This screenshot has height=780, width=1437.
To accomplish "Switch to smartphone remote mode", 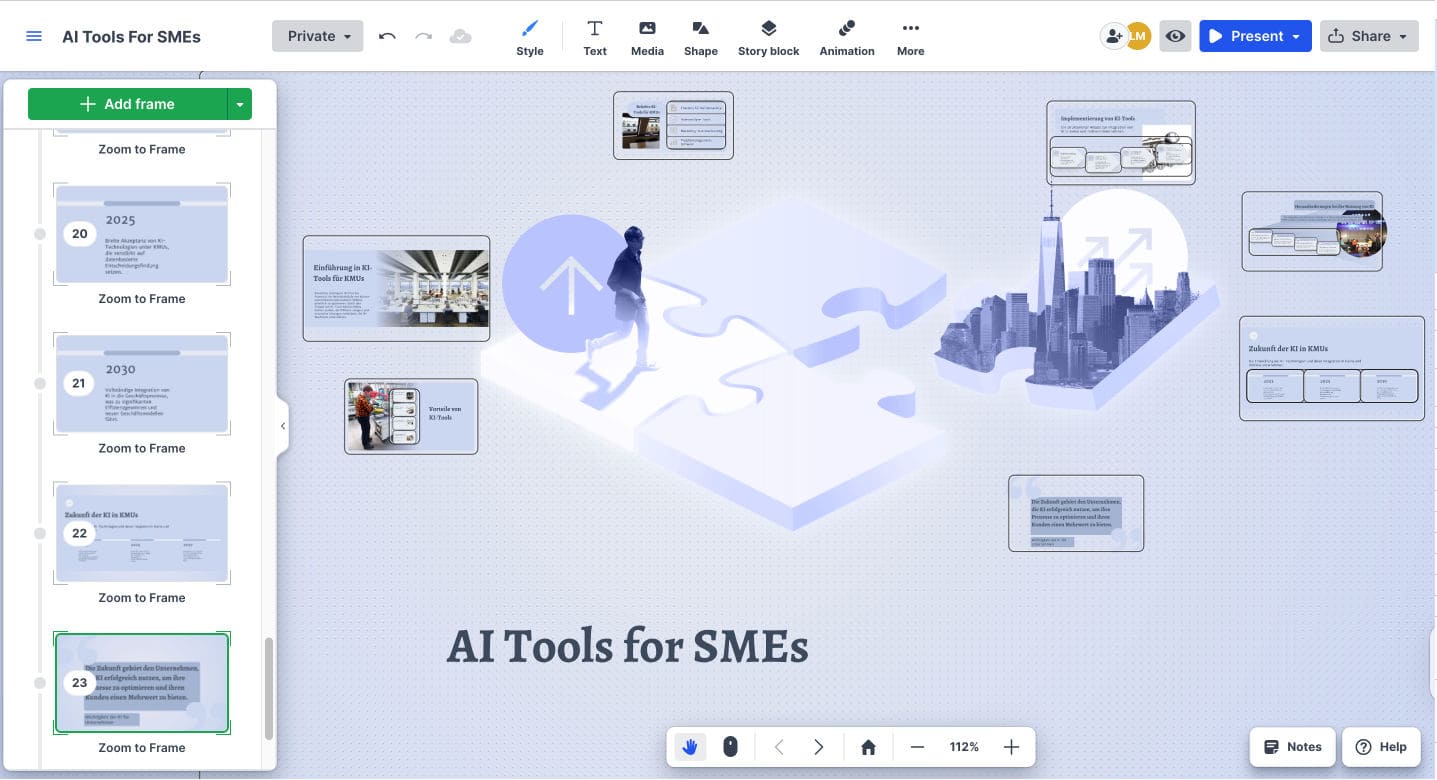I will [x=730, y=746].
